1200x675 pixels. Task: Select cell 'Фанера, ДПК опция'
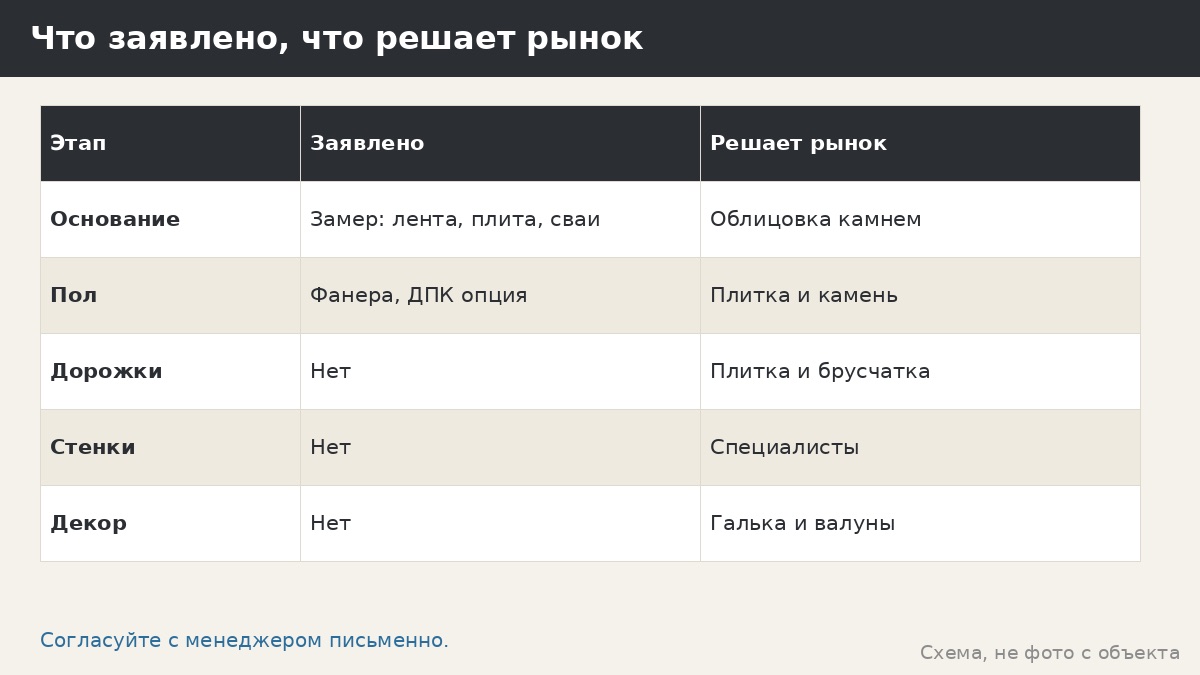coord(500,295)
